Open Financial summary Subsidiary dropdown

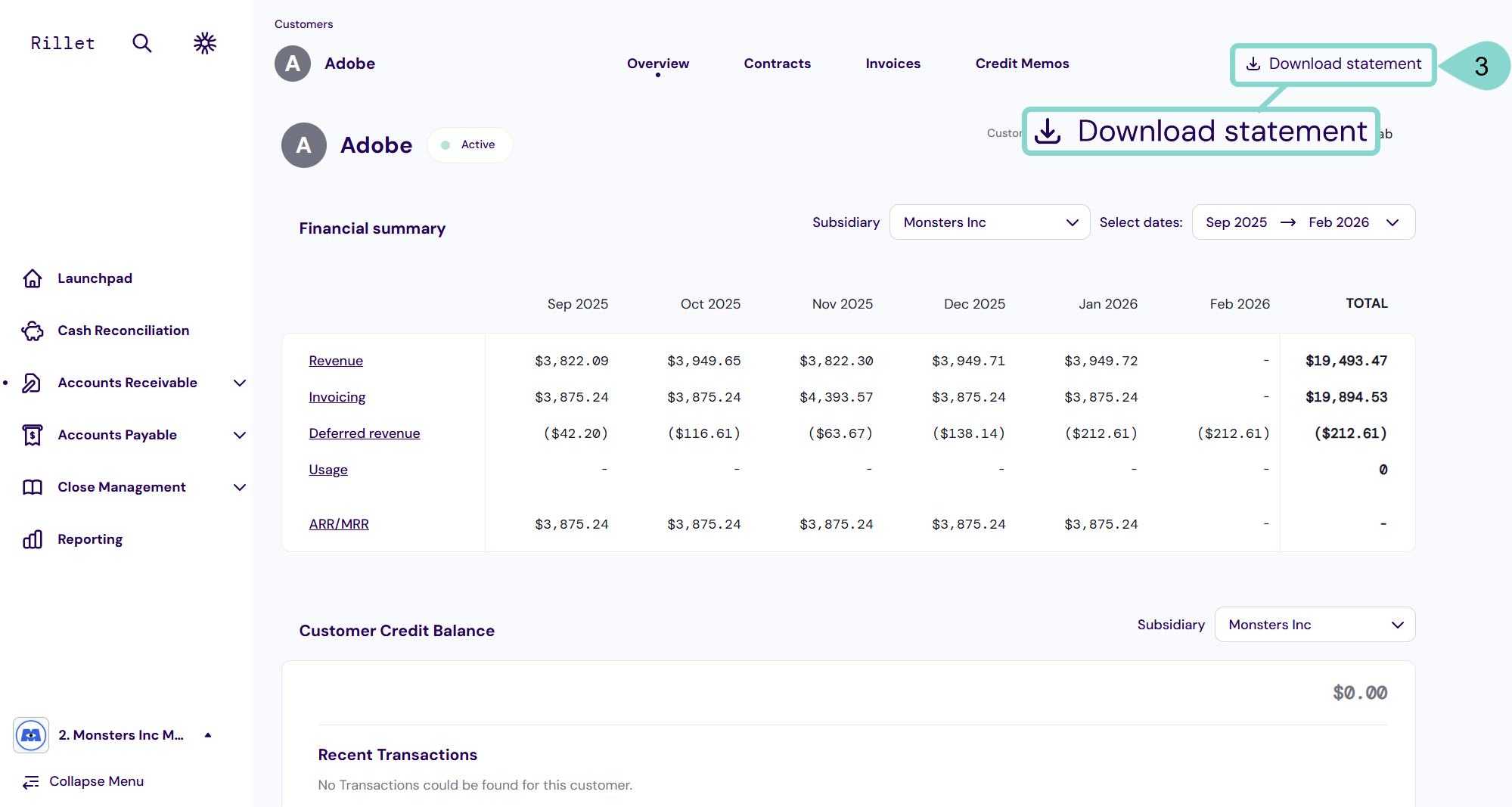click(989, 222)
